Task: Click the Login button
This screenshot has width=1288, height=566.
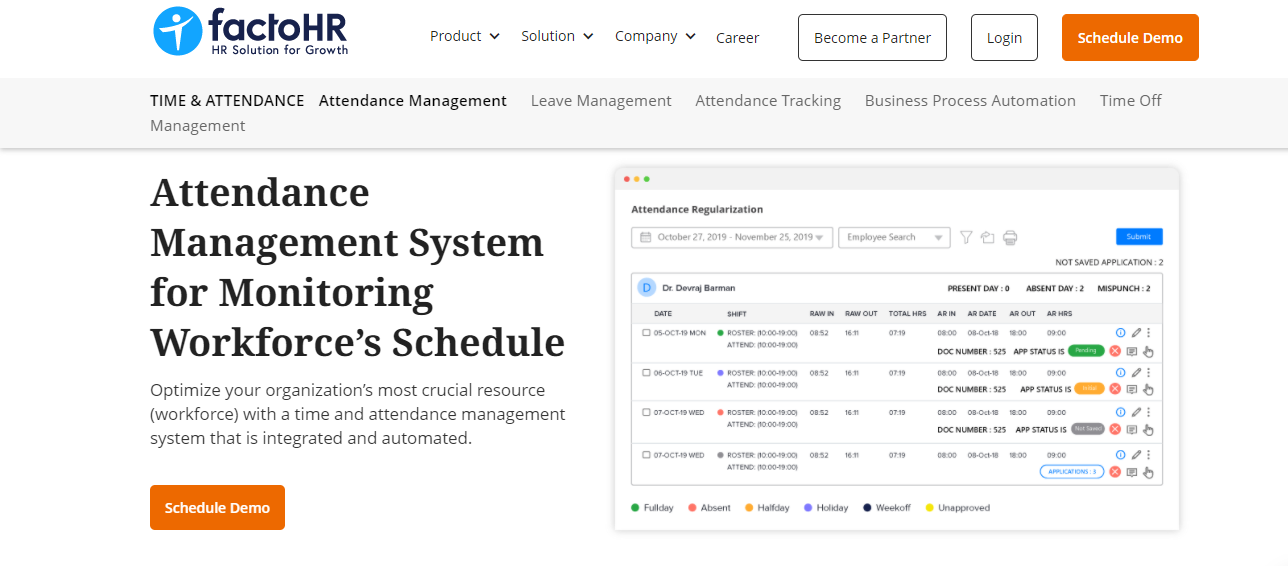Action: [1004, 38]
